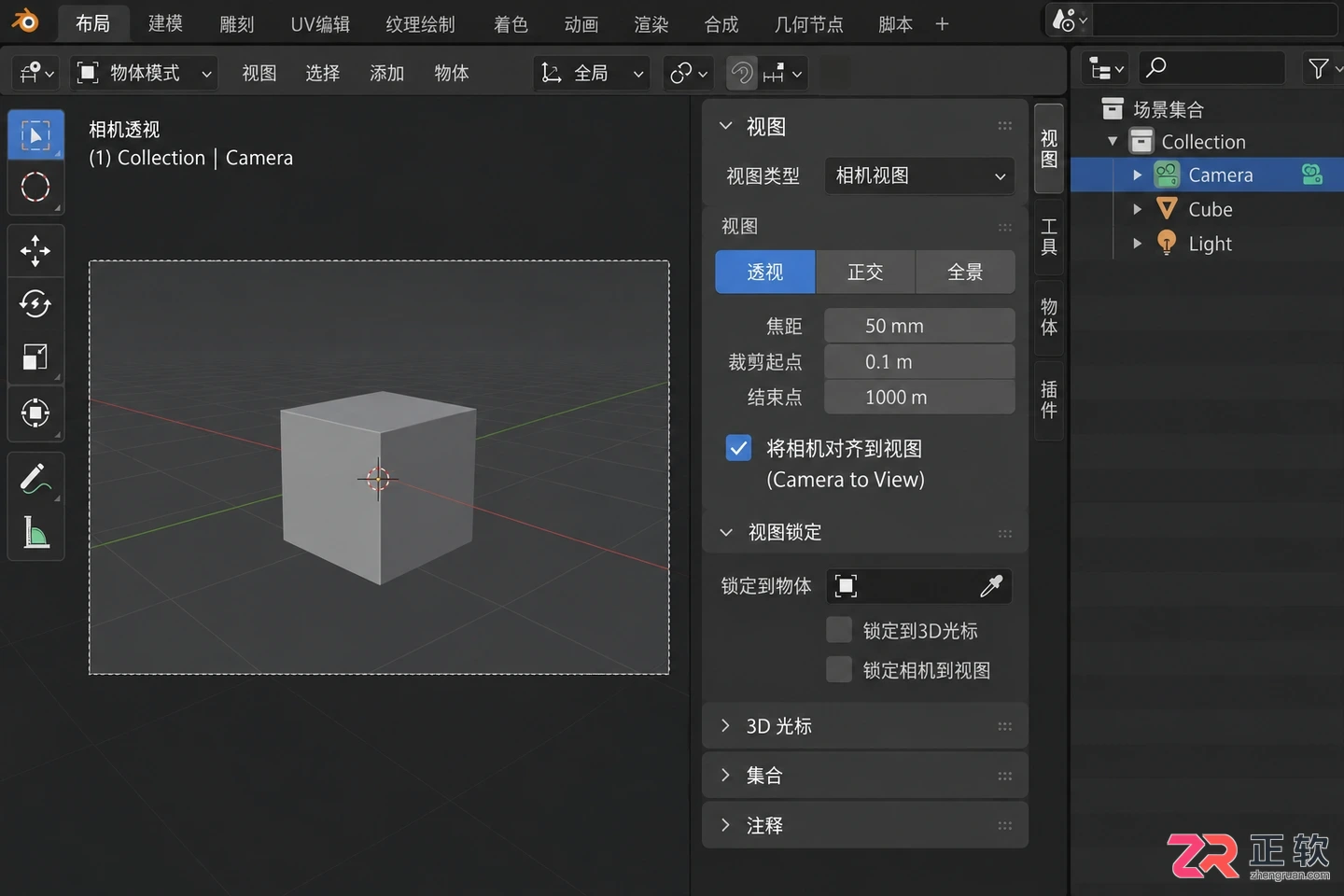This screenshot has height=896, width=1344.
Task: Open outliner display mode icon
Action: (1107, 68)
